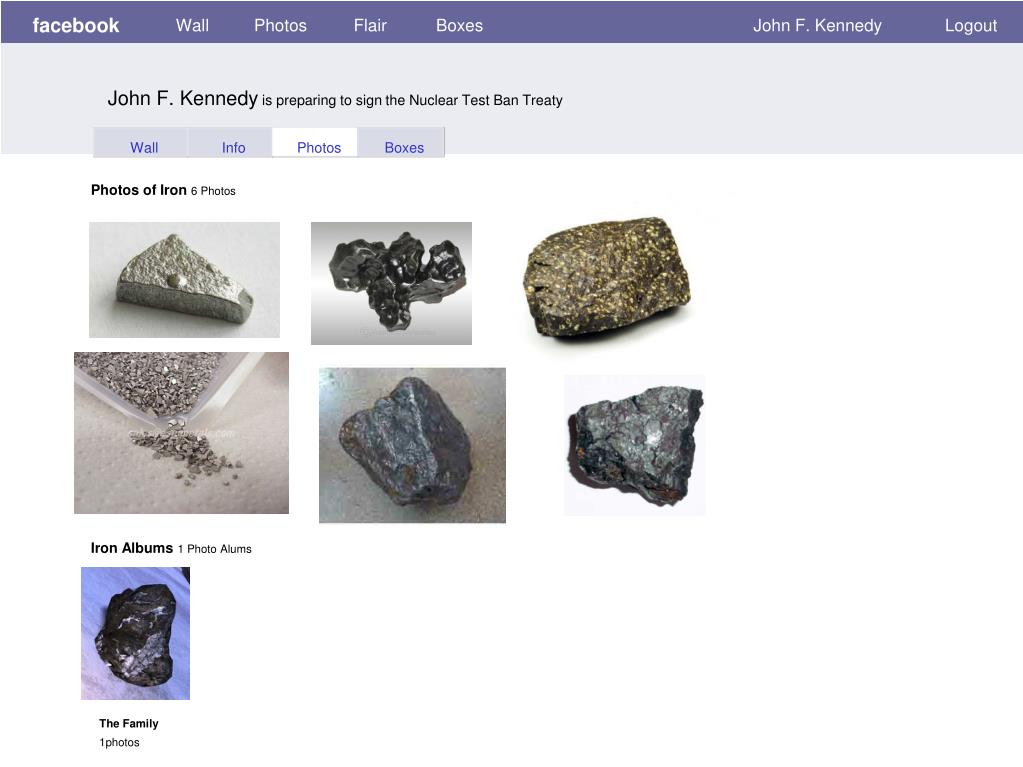Go to Flair in the top bar
The width and height of the screenshot is (1023, 767).
[370, 25]
